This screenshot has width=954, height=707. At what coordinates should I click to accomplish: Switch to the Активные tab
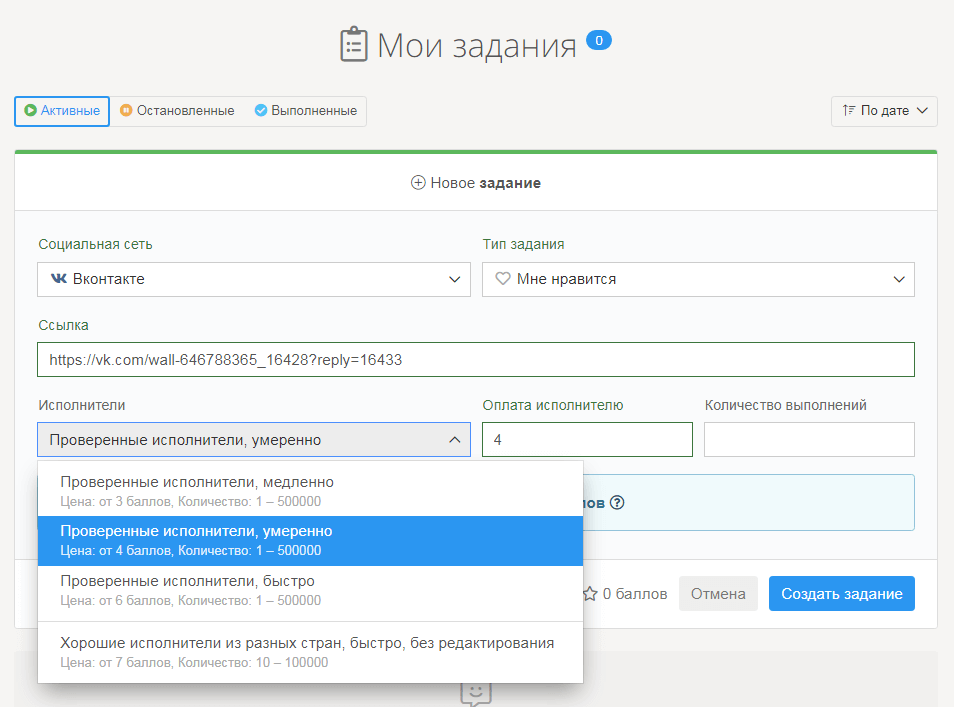coord(62,111)
